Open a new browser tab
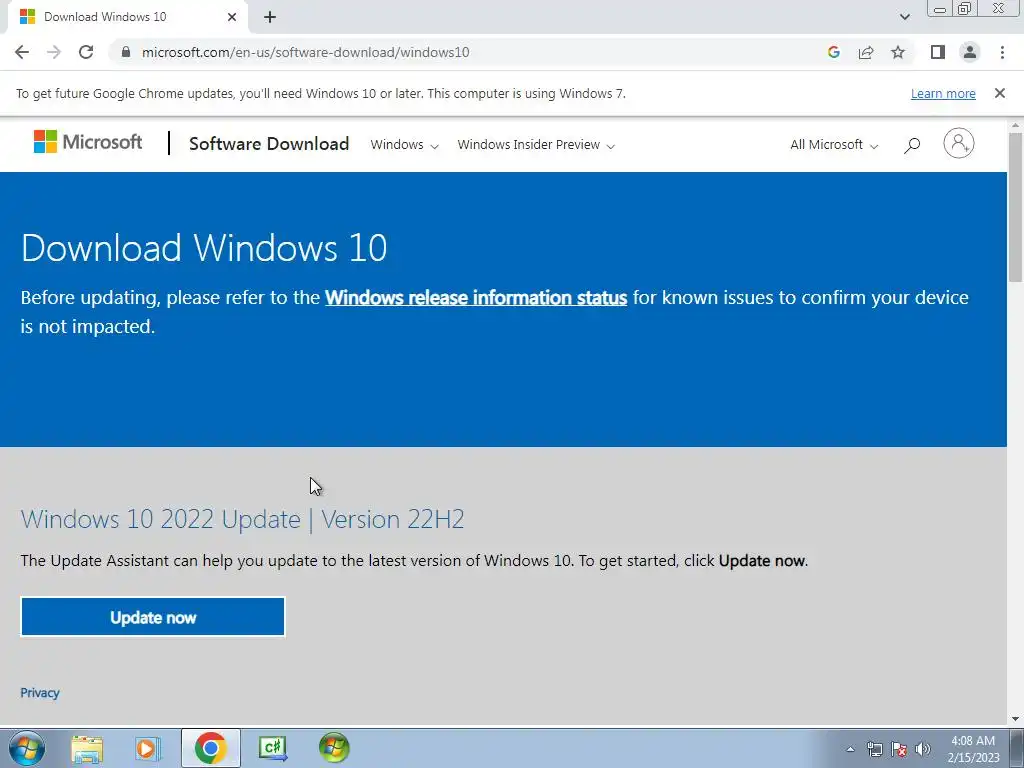 point(270,17)
